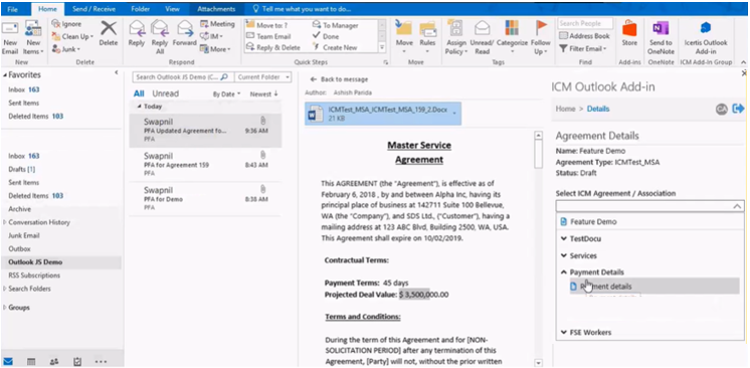Open the More respond options dropdown
The width and height of the screenshot is (750, 368).
[216, 49]
